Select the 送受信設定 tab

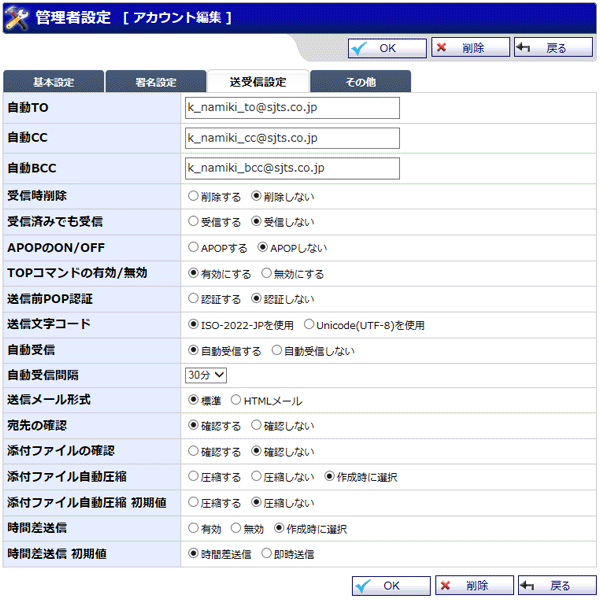point(258,82)
